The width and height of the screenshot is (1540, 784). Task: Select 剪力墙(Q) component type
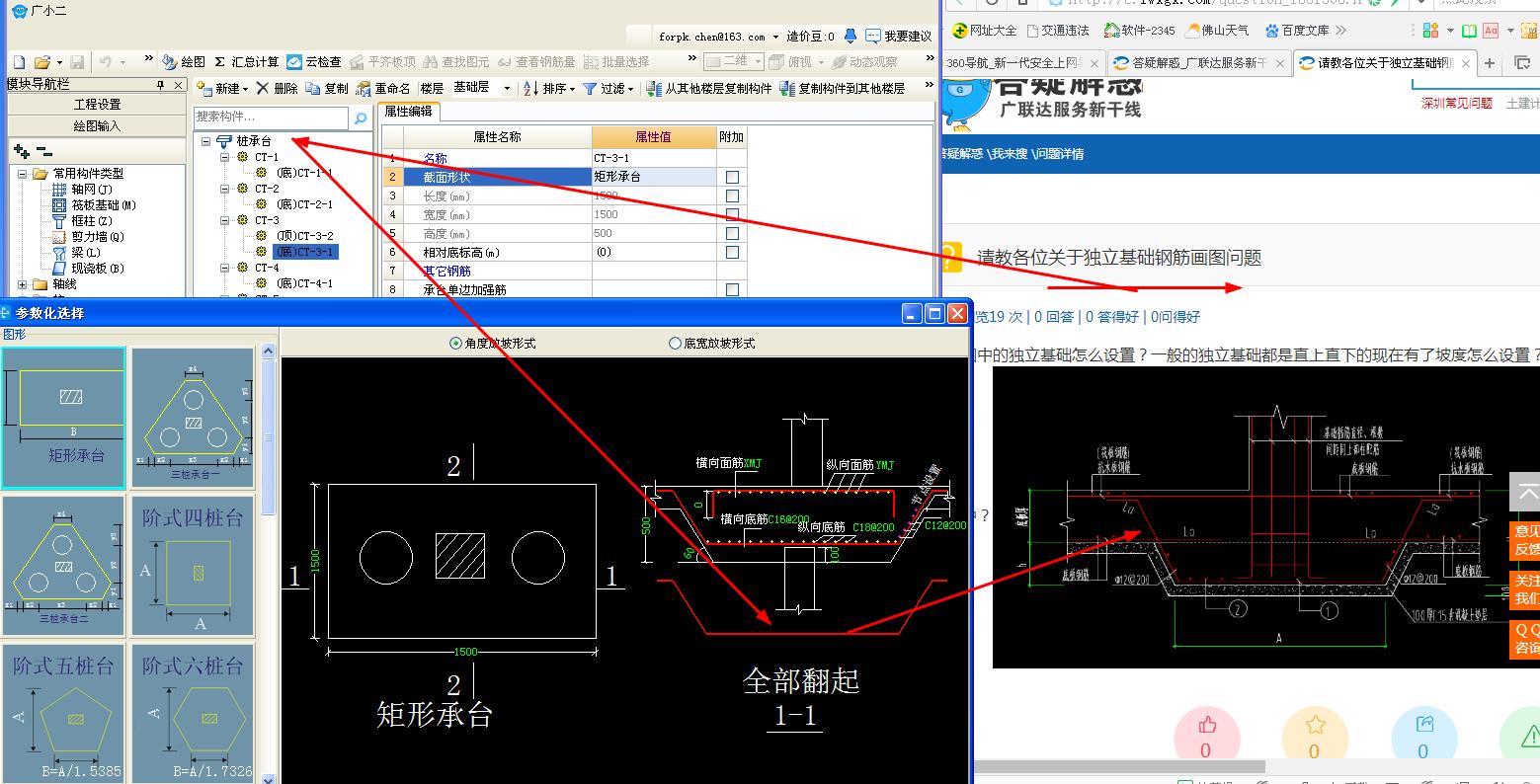(x=89, y=237)
